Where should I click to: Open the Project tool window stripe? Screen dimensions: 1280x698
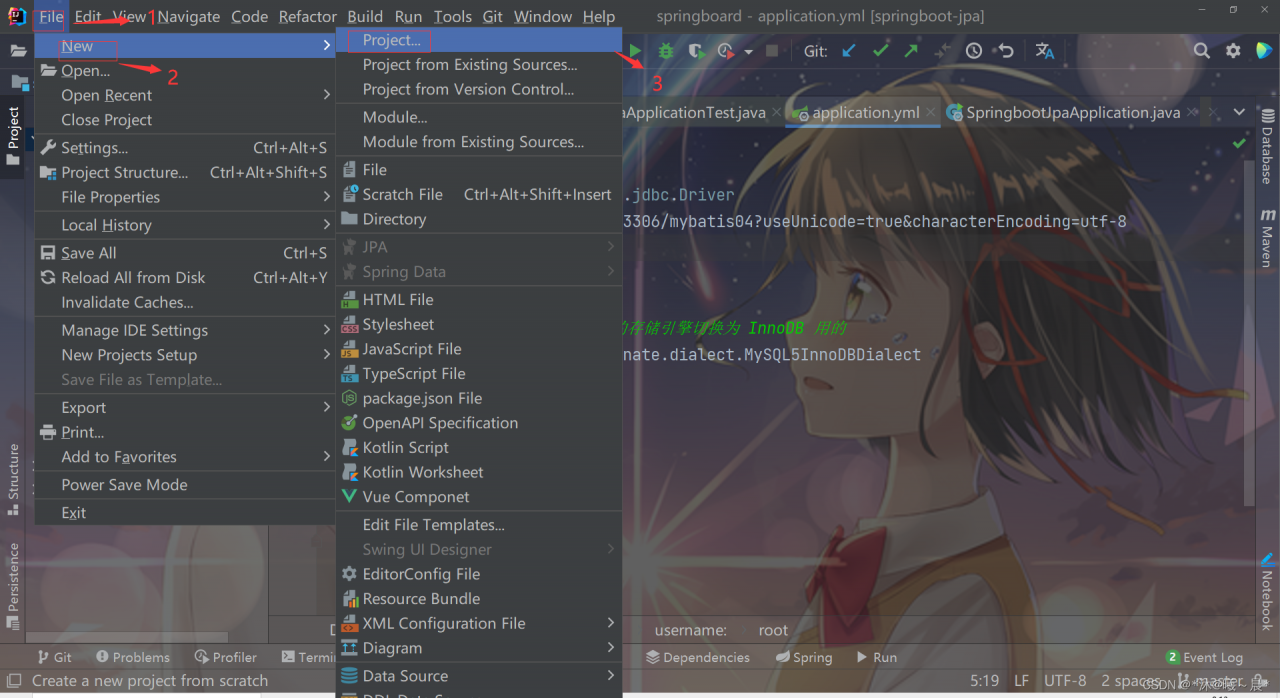[x=14, y=136]
